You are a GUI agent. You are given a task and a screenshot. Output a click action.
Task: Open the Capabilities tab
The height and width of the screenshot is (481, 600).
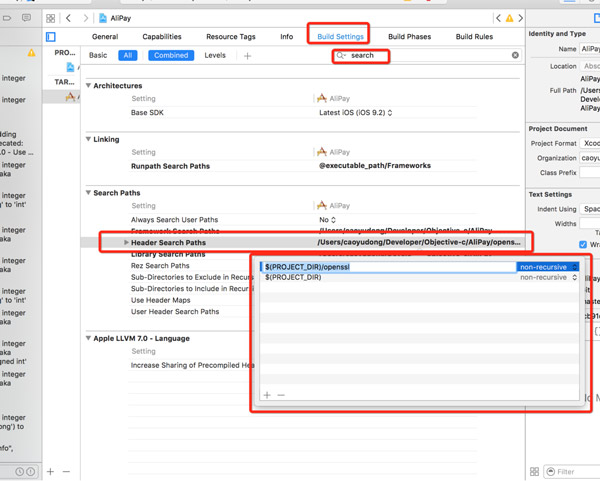click(162, 37)
